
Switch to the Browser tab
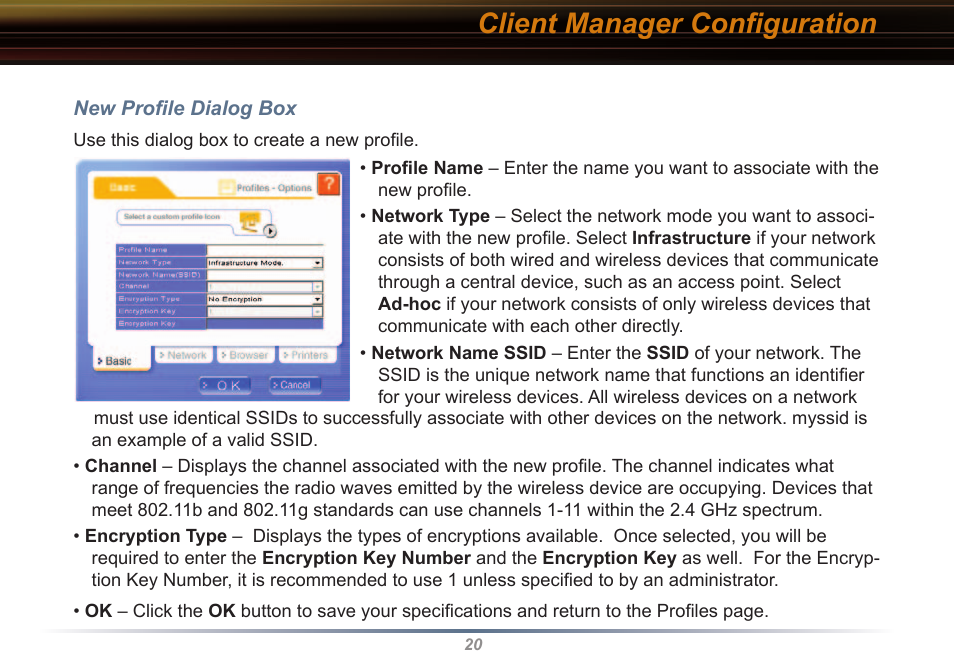pyautogui.click(x=244, y=355)
